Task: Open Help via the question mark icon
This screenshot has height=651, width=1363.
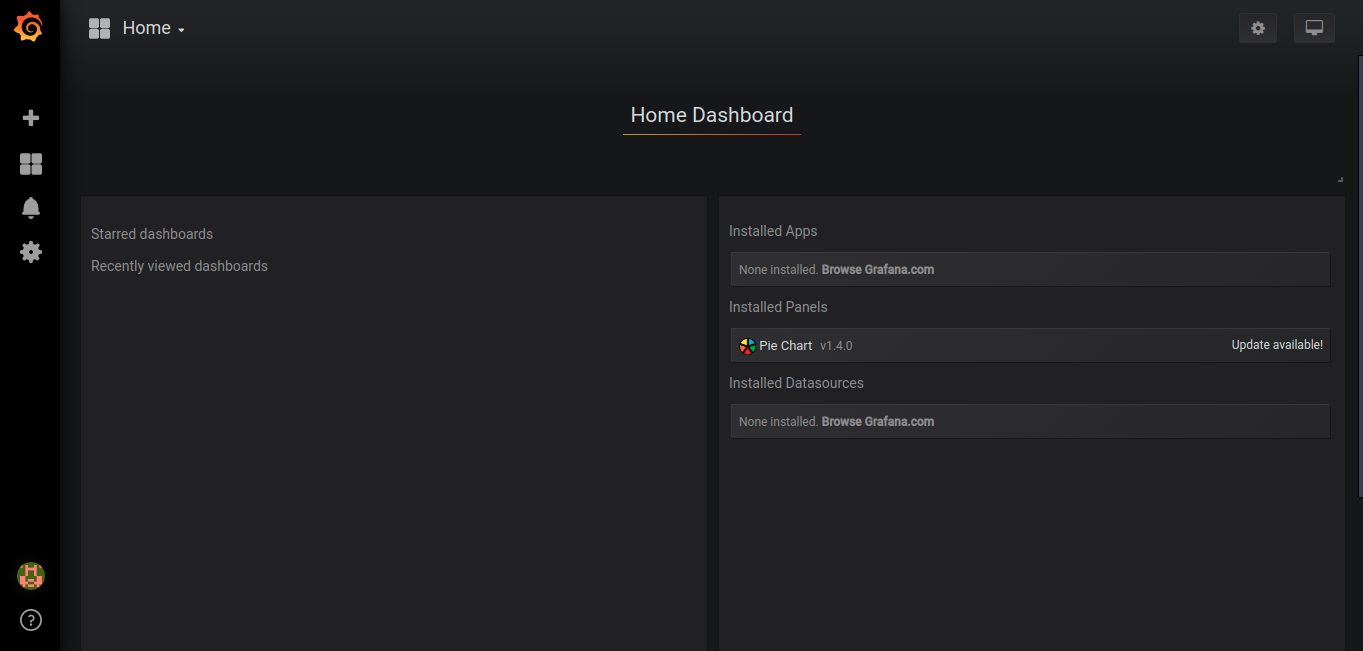Action: click(x=30, y=620)
